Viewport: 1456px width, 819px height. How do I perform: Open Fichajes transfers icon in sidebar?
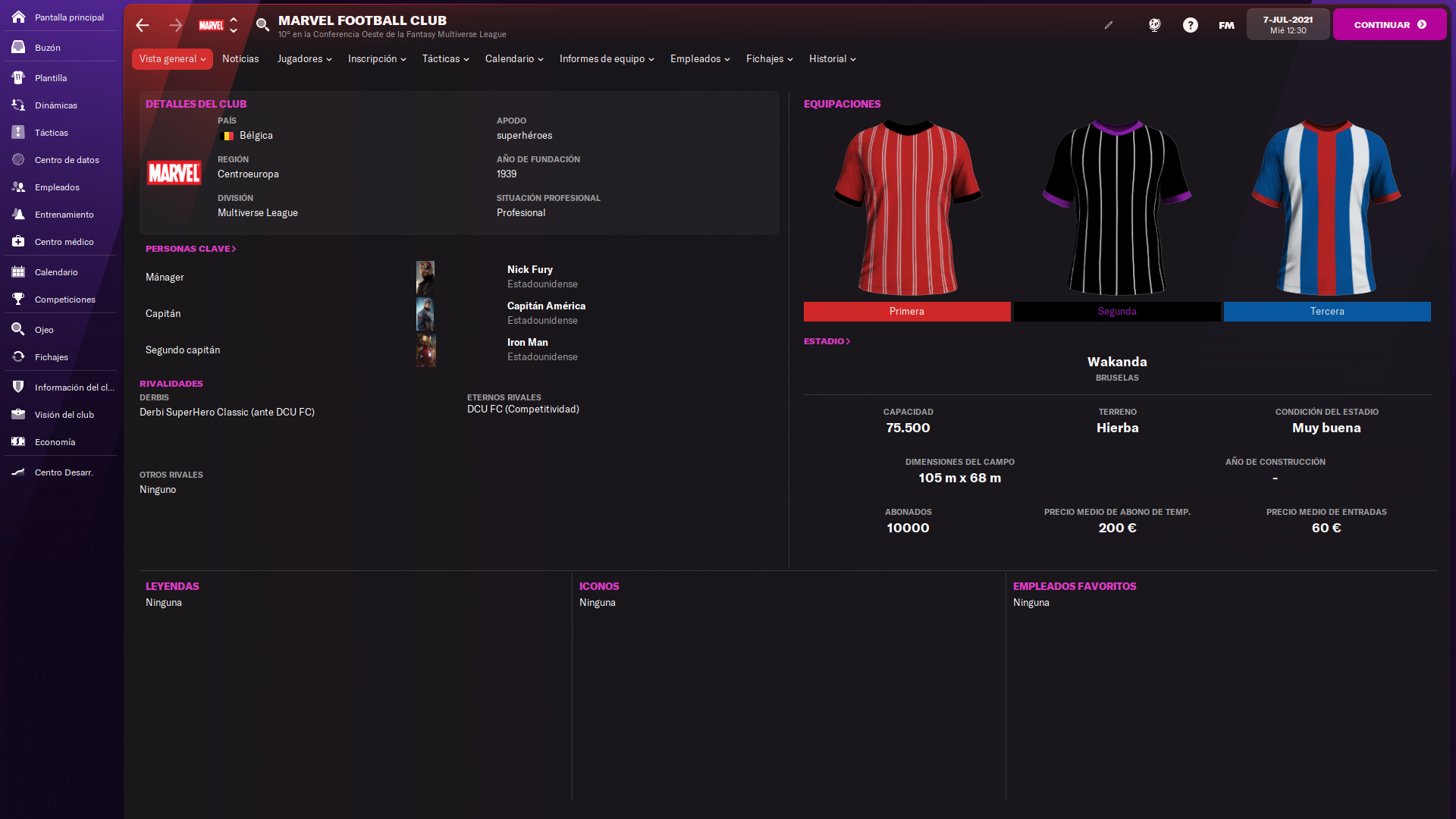pos(18,356)
